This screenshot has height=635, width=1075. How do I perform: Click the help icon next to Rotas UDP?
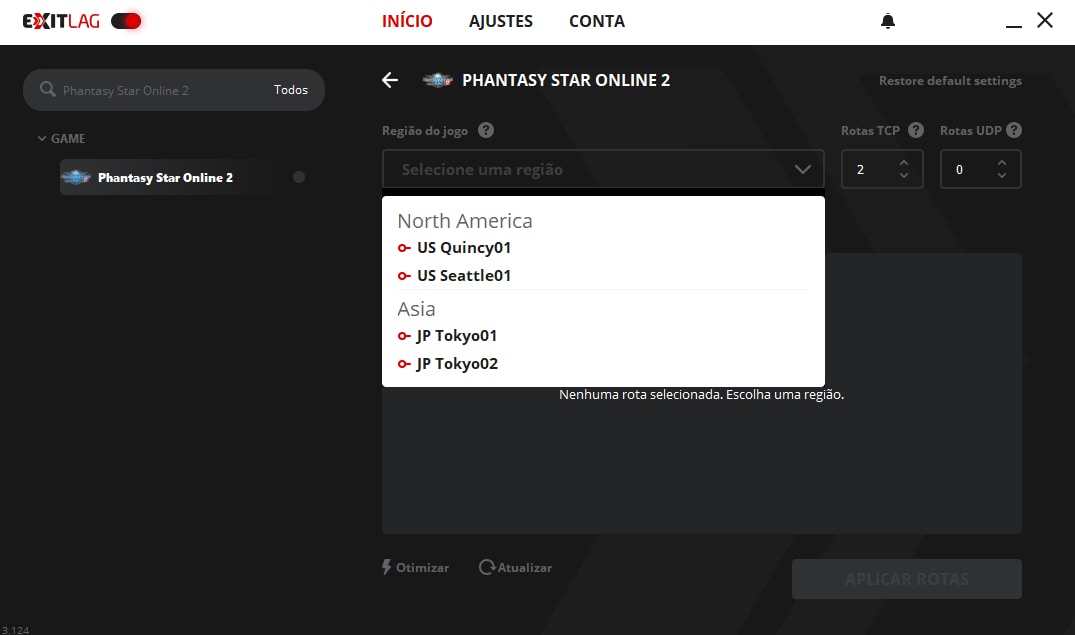tap(1014, 130)
